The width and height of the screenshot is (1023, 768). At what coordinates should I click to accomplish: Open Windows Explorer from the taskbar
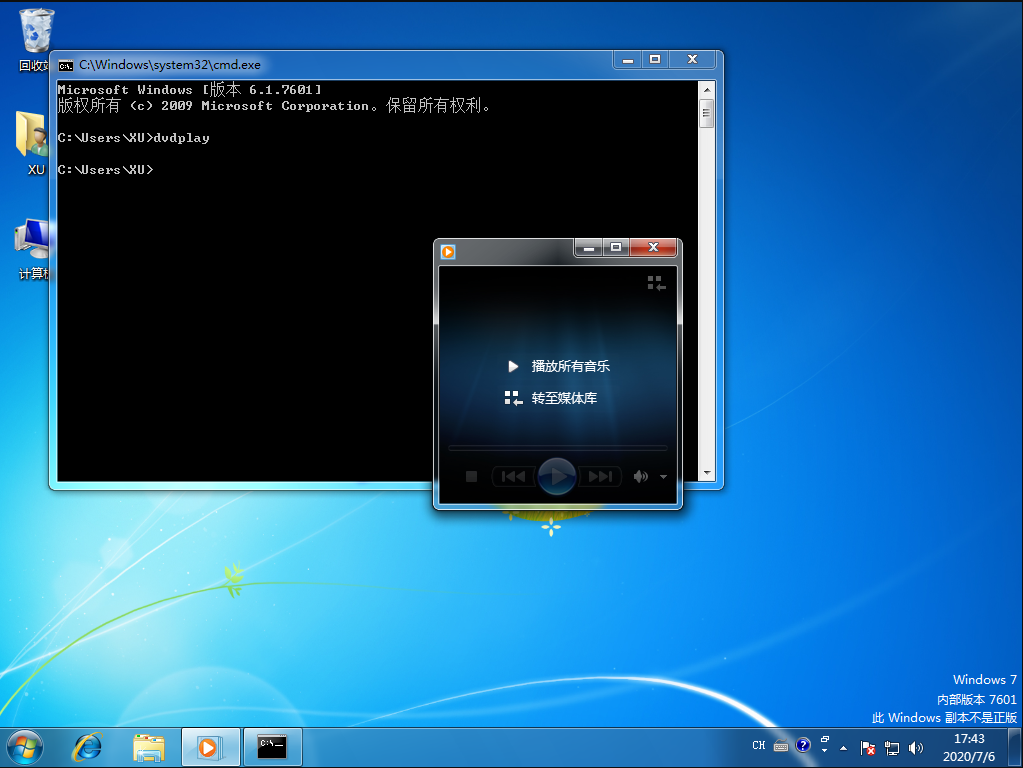point(150,747)
